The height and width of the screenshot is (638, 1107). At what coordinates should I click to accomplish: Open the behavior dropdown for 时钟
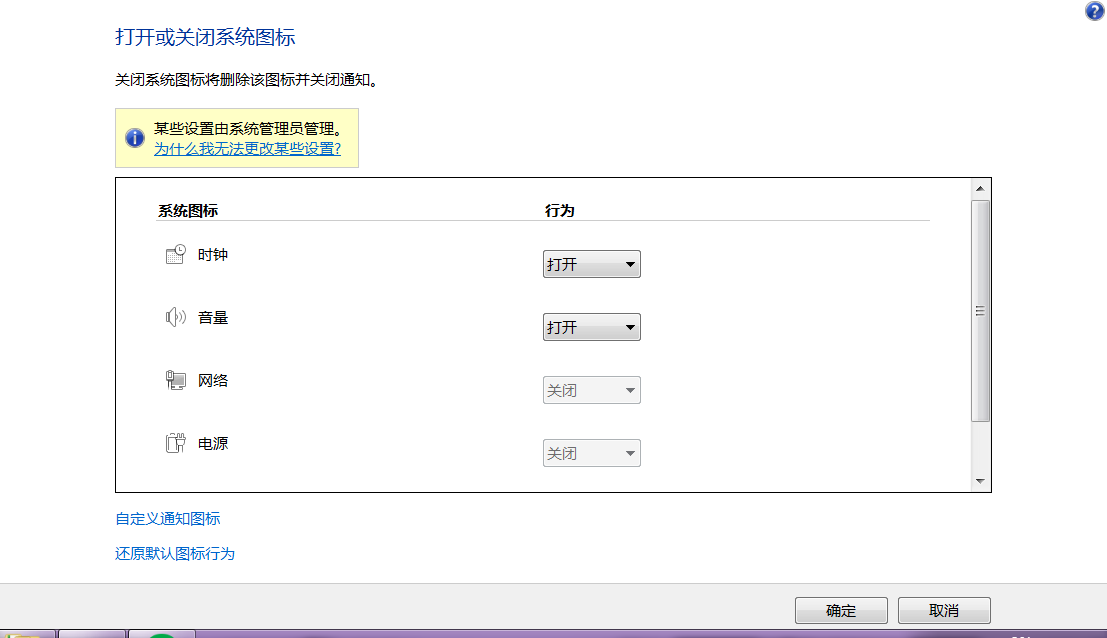[x=591, y=265]
